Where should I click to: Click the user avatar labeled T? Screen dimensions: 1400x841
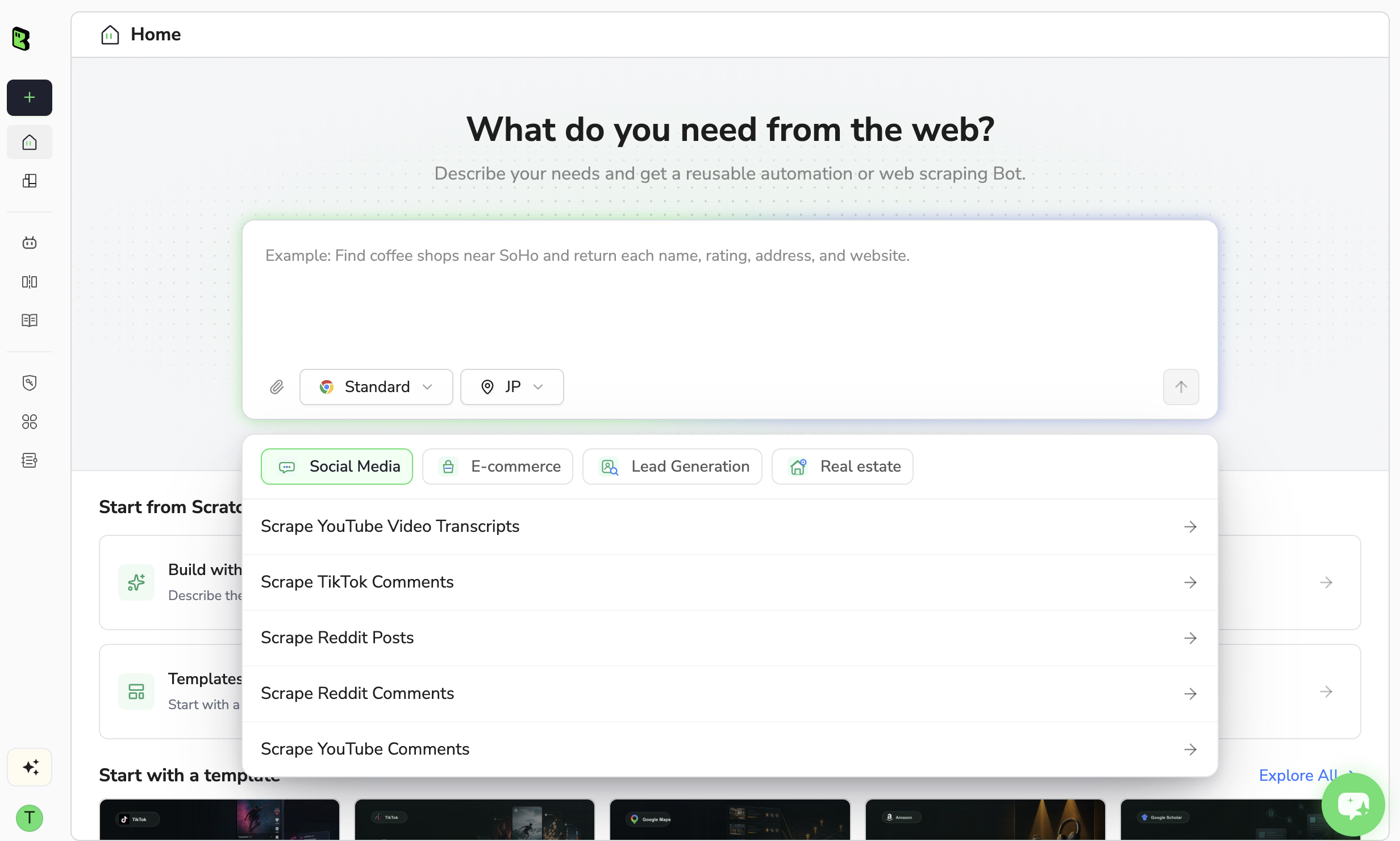[30, 818]
